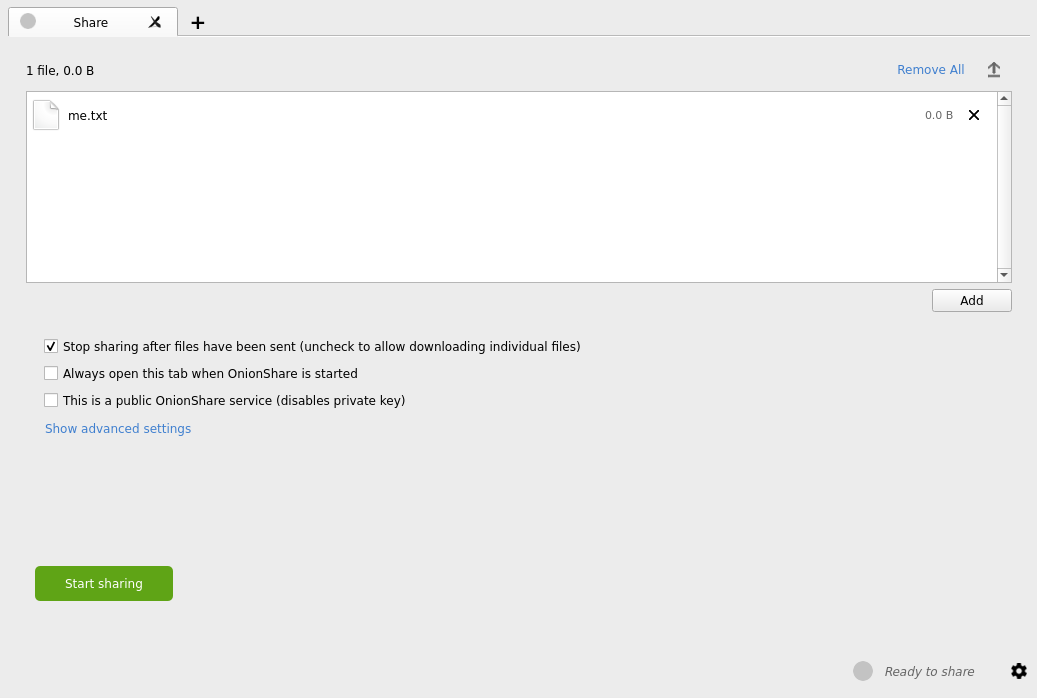Switch to the Share tab
The width and height of the screenshot is (1037, 698).
coord(91,22)
